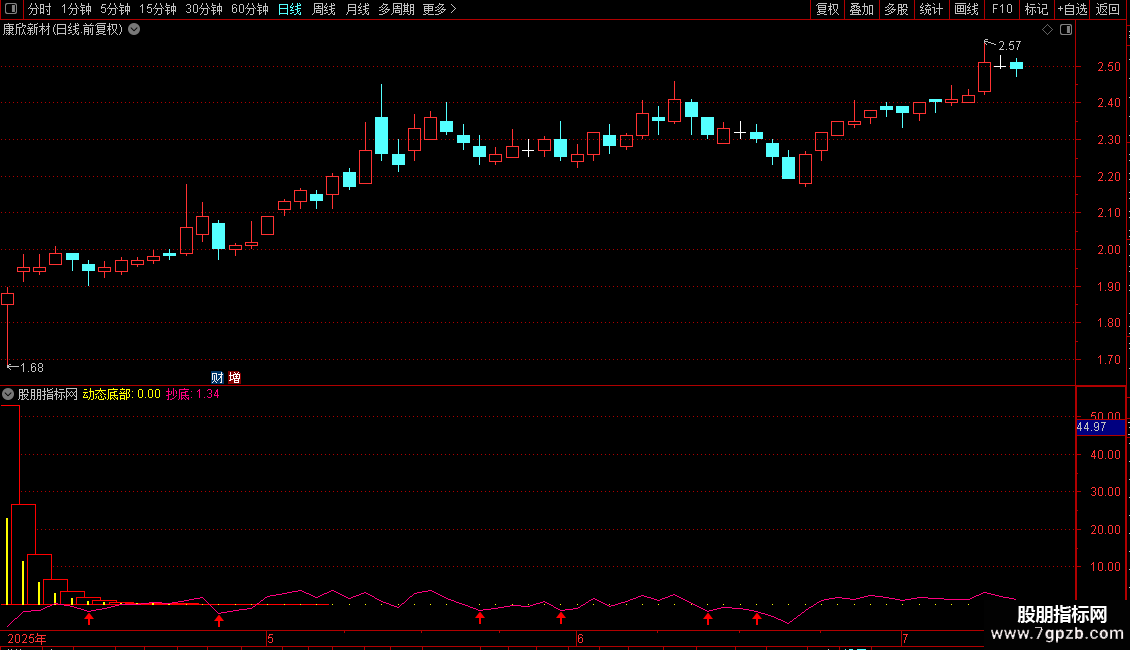Select the 5分钟 period
The height and width of the screenshot is (650, 1130).
(x=115, y=9)
